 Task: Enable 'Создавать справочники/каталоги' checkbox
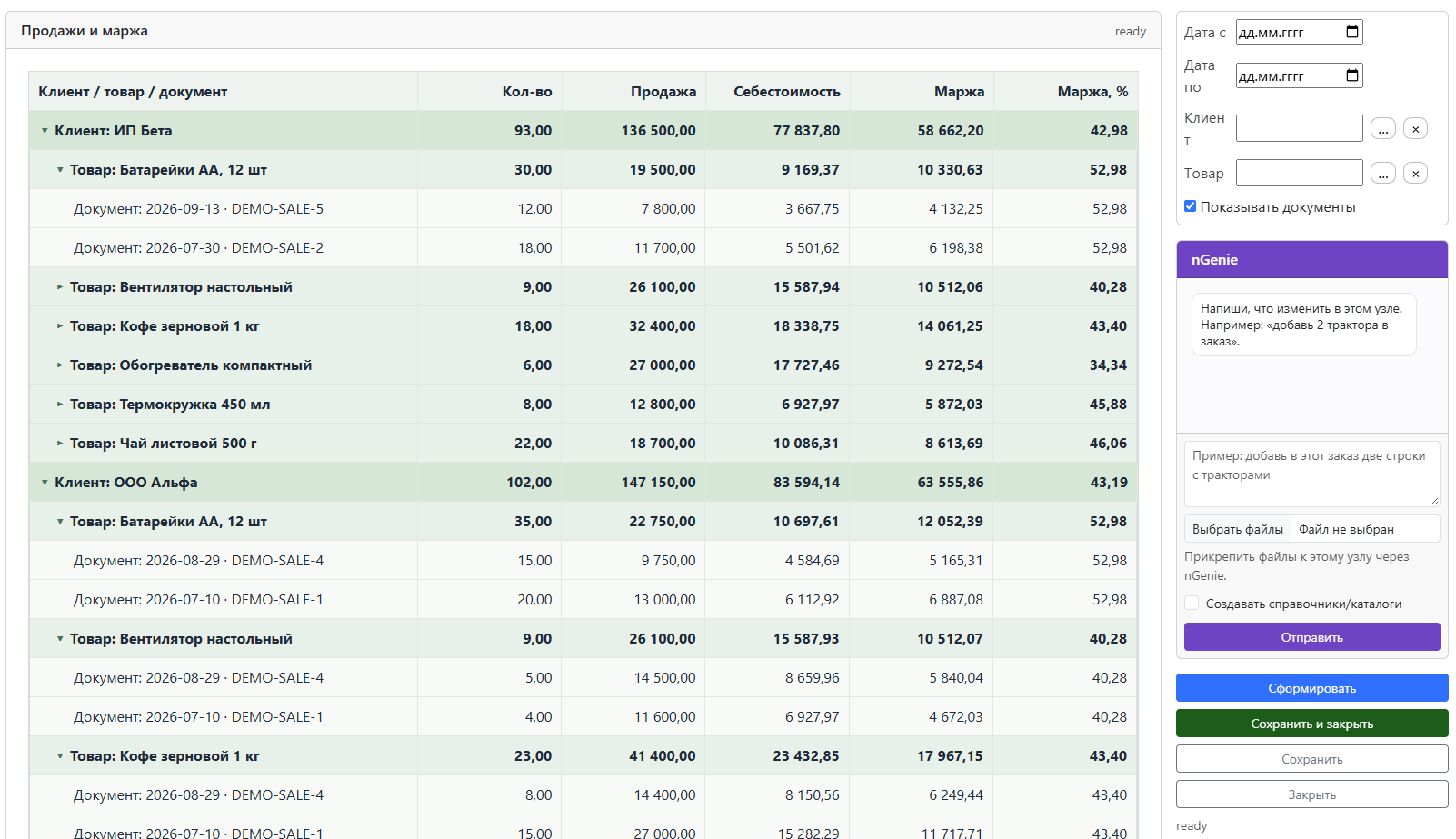[x=1192, y=603]
